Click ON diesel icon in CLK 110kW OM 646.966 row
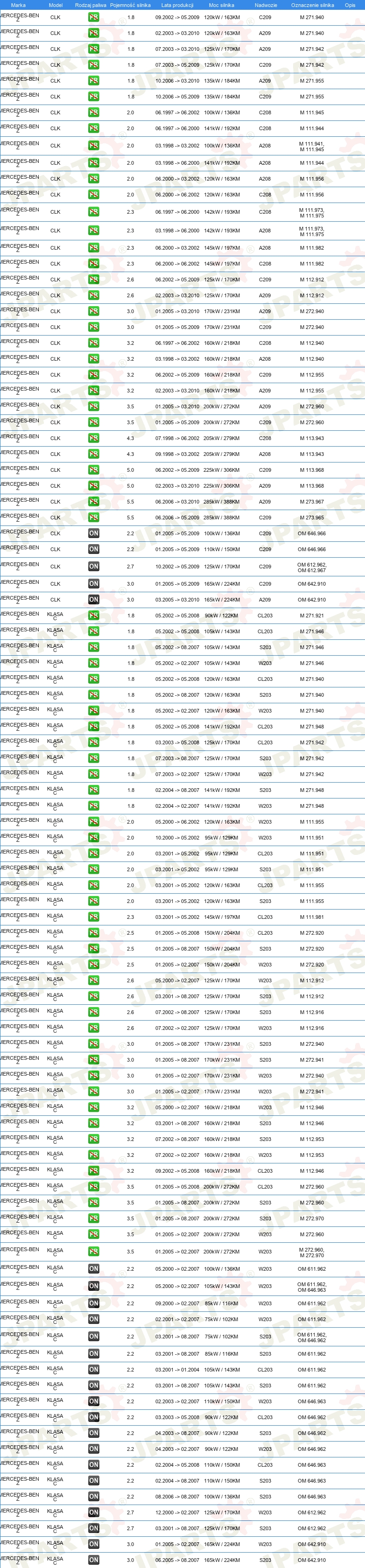This screenshot has width=365, height=1568. (93, 549)
